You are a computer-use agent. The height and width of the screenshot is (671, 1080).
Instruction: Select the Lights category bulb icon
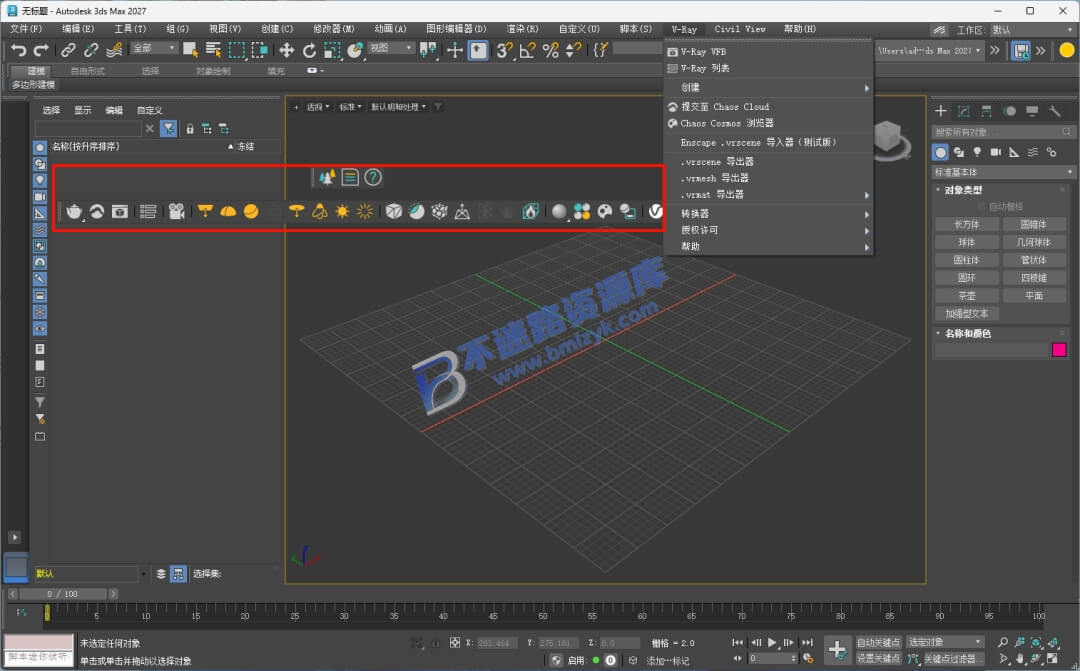[x=977, y=152]
